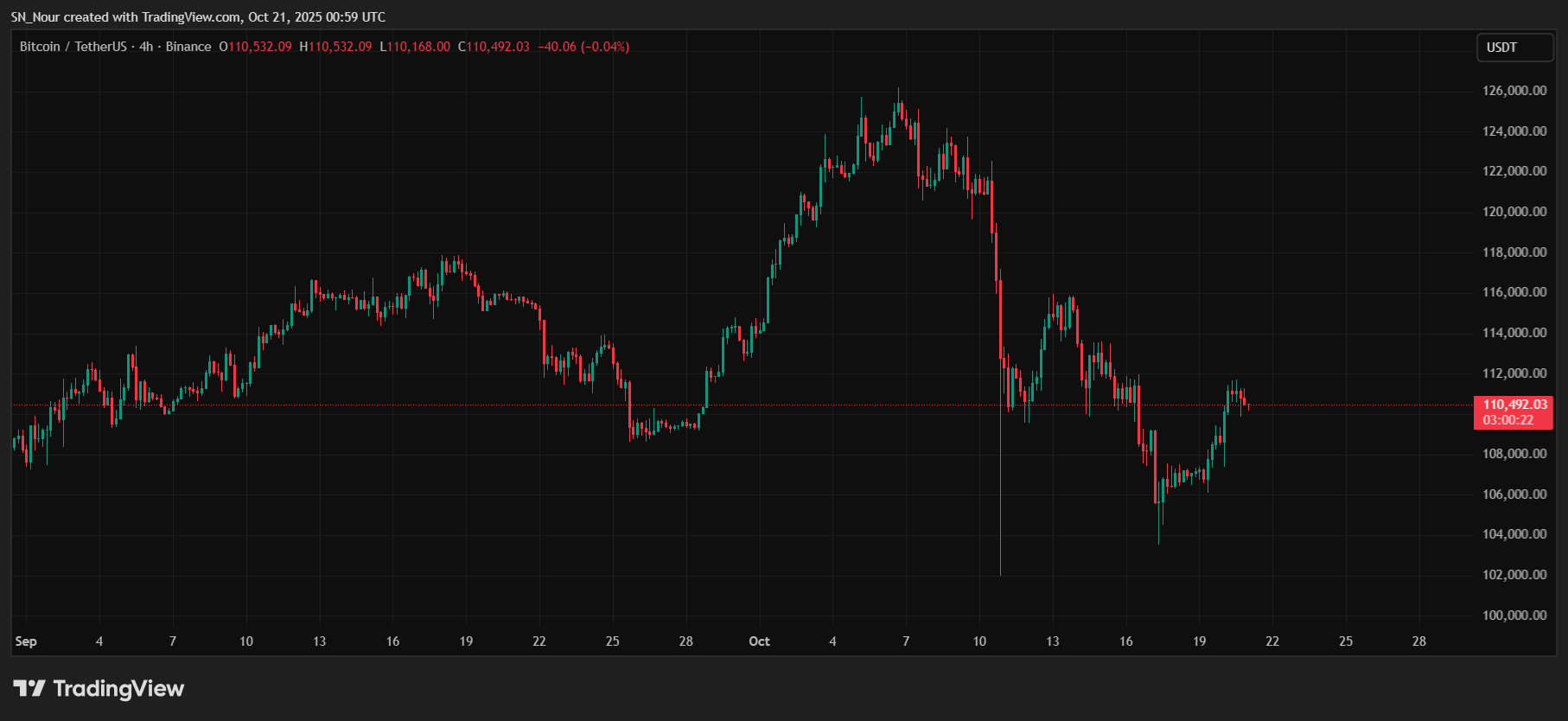Click the high value H110,532.09
The height and width of the screenshot is (721, 1568).
coord(335,47)
